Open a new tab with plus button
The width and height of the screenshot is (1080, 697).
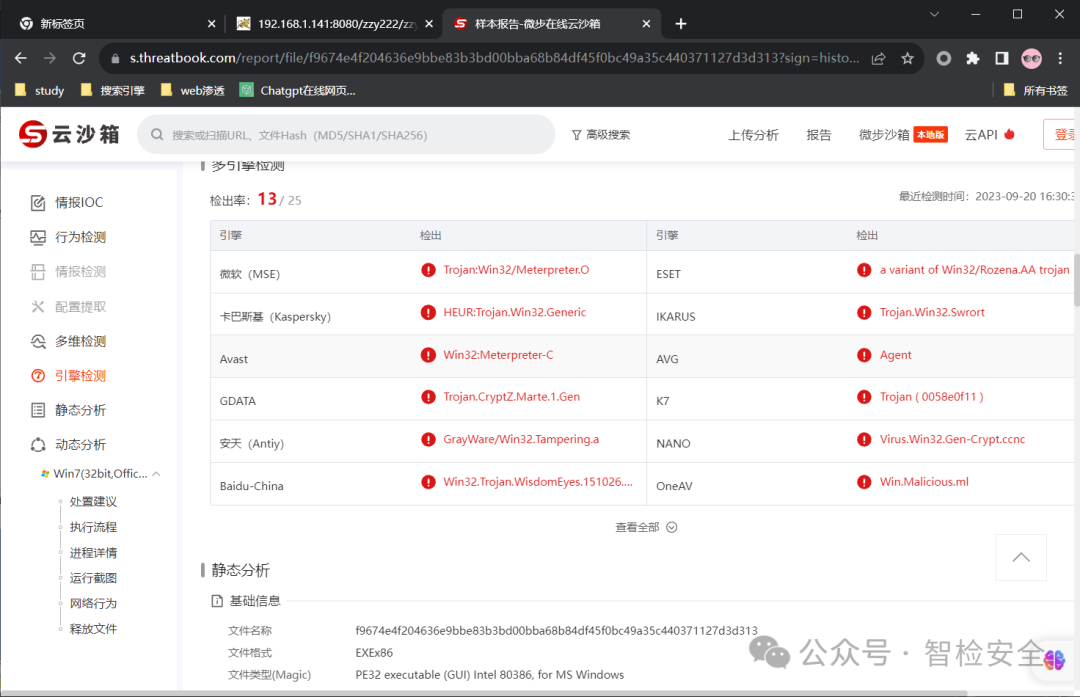tap(681, 24)
